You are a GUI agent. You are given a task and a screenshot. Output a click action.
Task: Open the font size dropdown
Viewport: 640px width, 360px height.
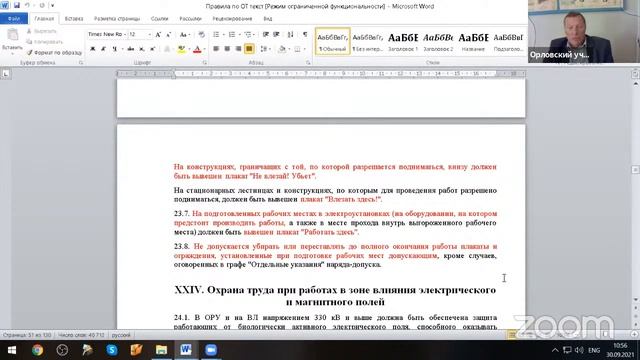click(x=150, y=35)
